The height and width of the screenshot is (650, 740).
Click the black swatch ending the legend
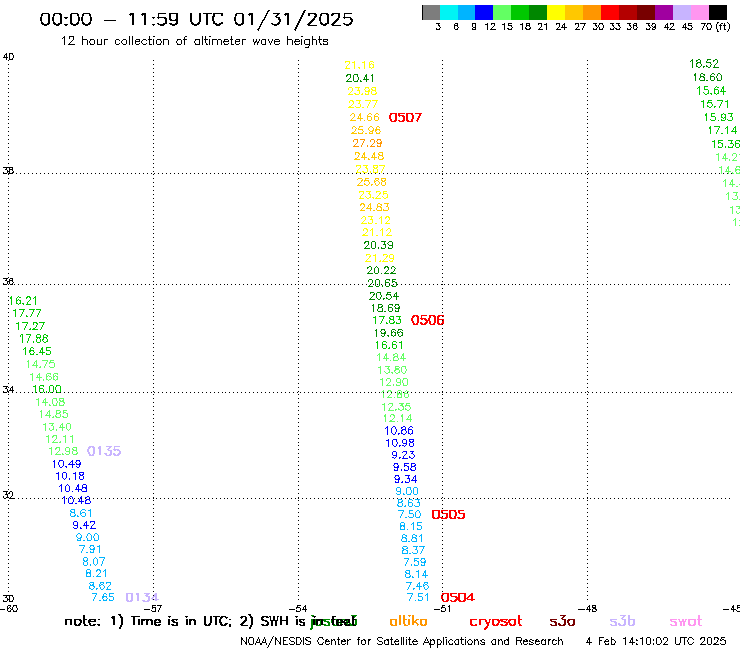pyautogui.click(x=717, y=13)
